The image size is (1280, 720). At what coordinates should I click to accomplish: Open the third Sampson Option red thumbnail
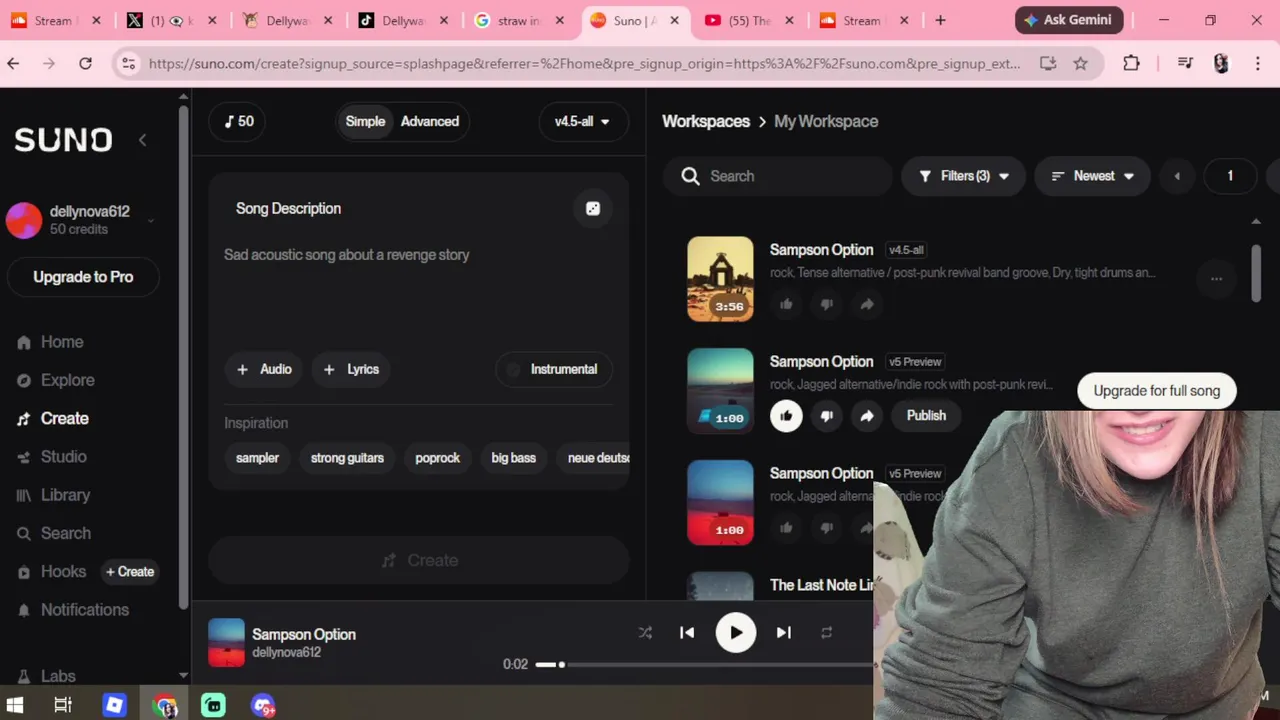point(720,502)
